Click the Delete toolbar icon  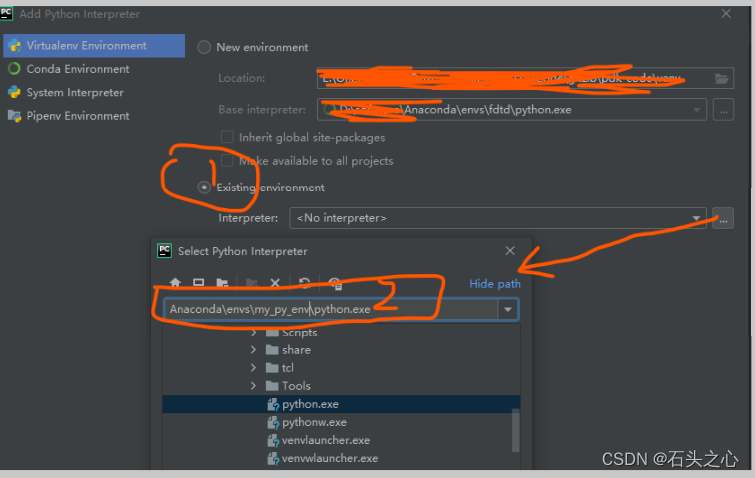coord(275,283)
